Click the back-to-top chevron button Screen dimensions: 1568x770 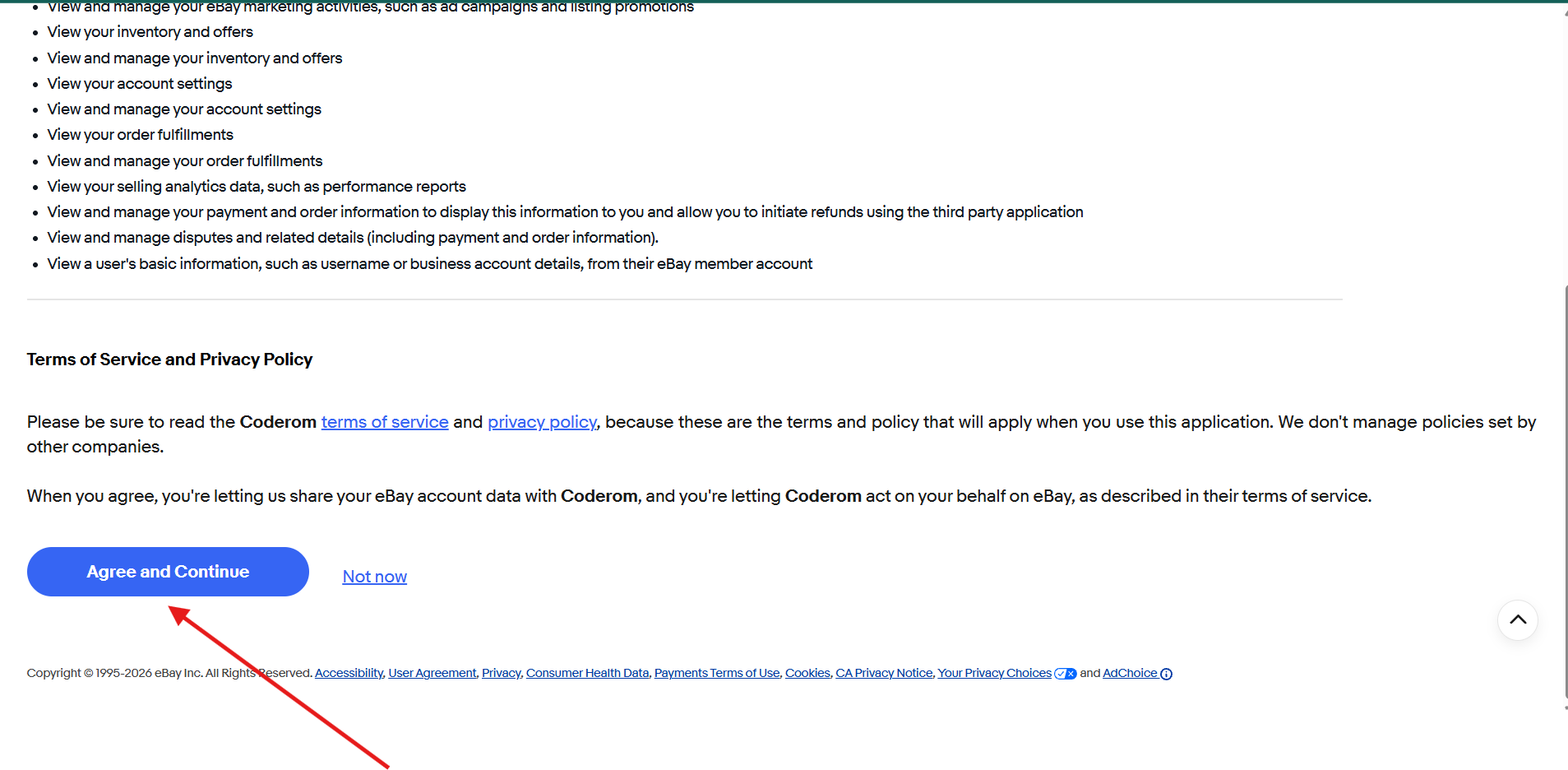1518,620
